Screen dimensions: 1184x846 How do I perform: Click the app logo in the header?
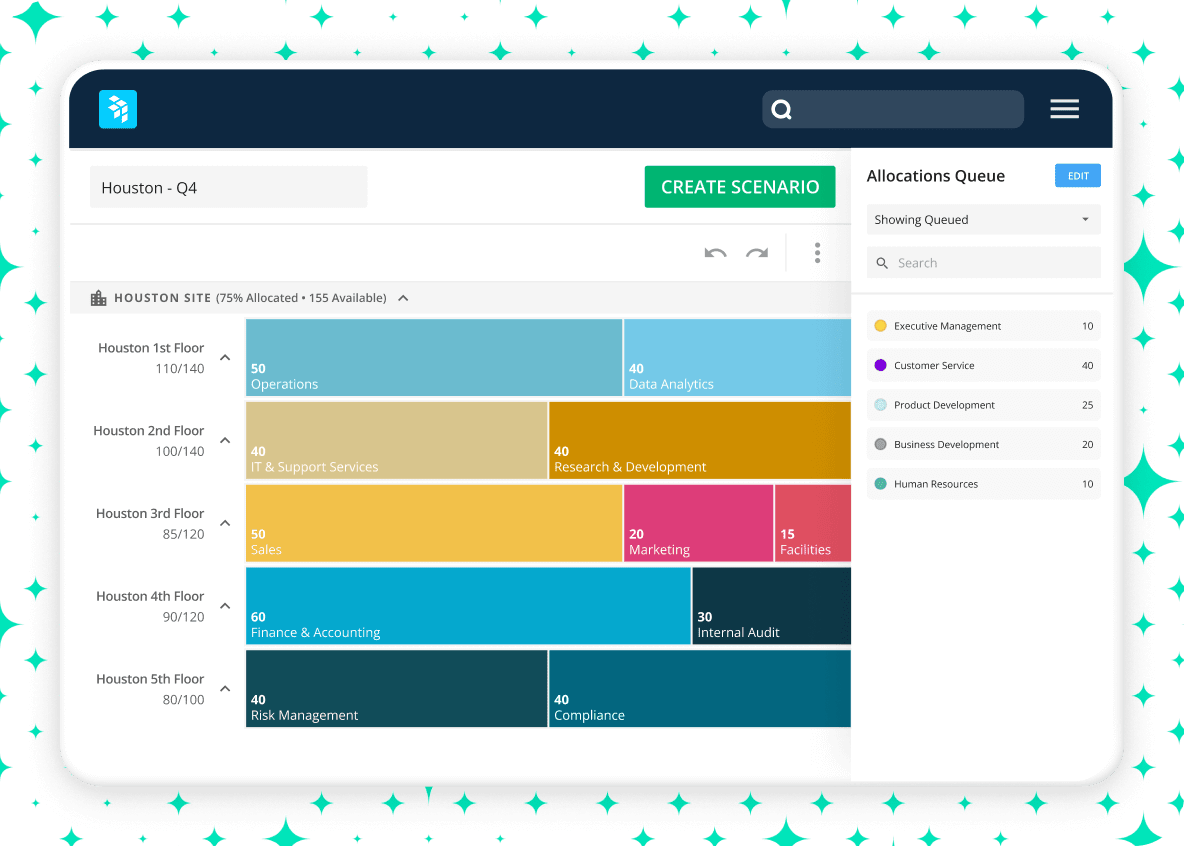(118, 109)
